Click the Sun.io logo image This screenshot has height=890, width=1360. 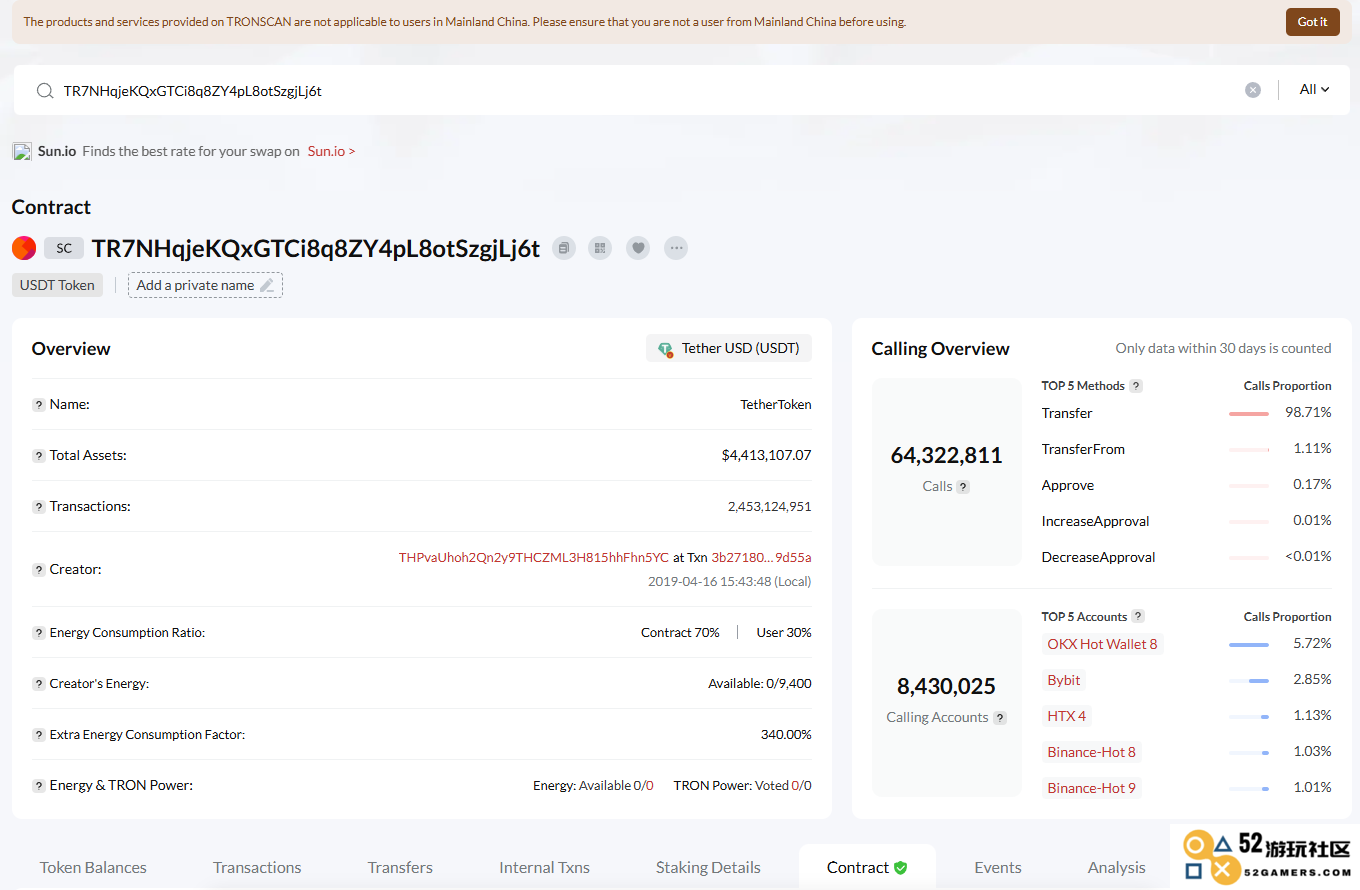(22, 152)
